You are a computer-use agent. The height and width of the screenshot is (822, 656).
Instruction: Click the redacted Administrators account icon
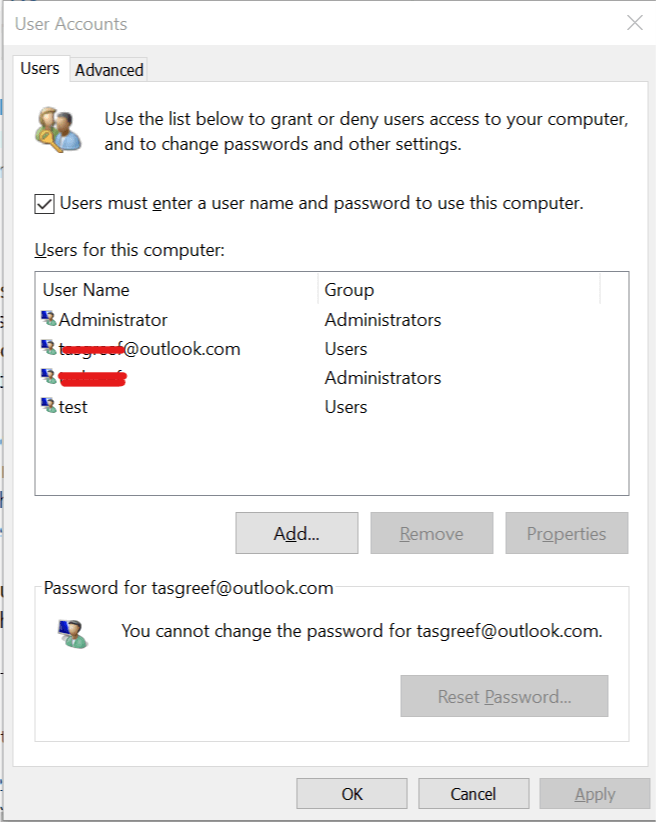pyautogui.click(x=49, y=376)
